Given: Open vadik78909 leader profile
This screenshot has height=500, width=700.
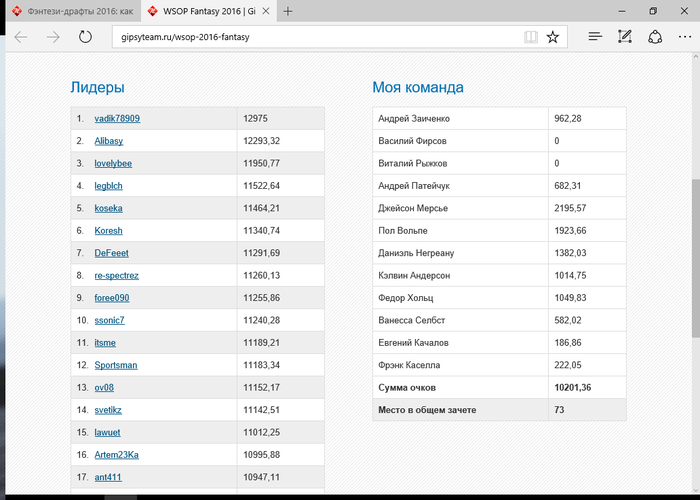Looking at the screenshot, I should [x=117, y=119].
